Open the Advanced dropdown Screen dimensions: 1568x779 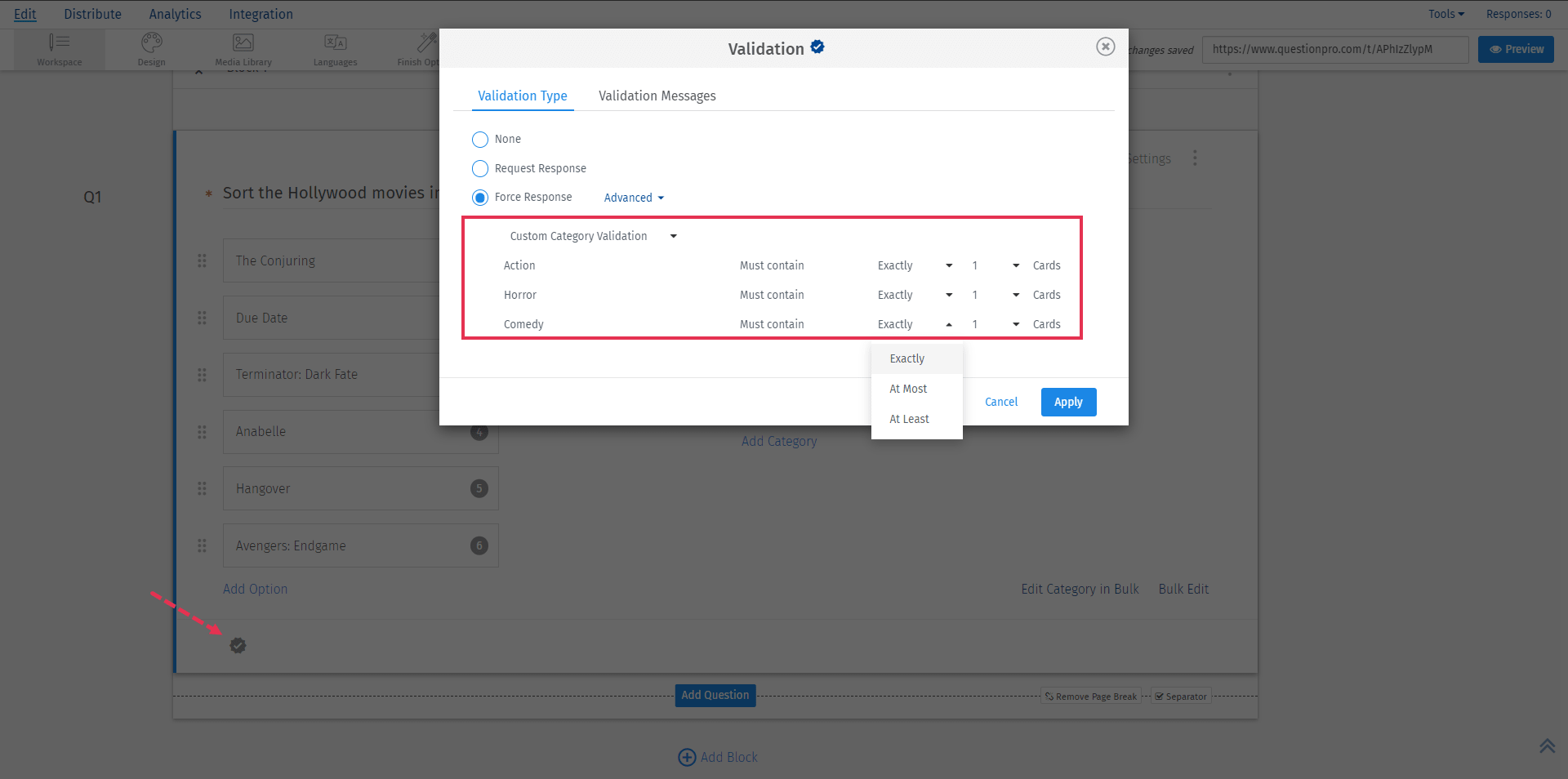click(x=633, y=197)
